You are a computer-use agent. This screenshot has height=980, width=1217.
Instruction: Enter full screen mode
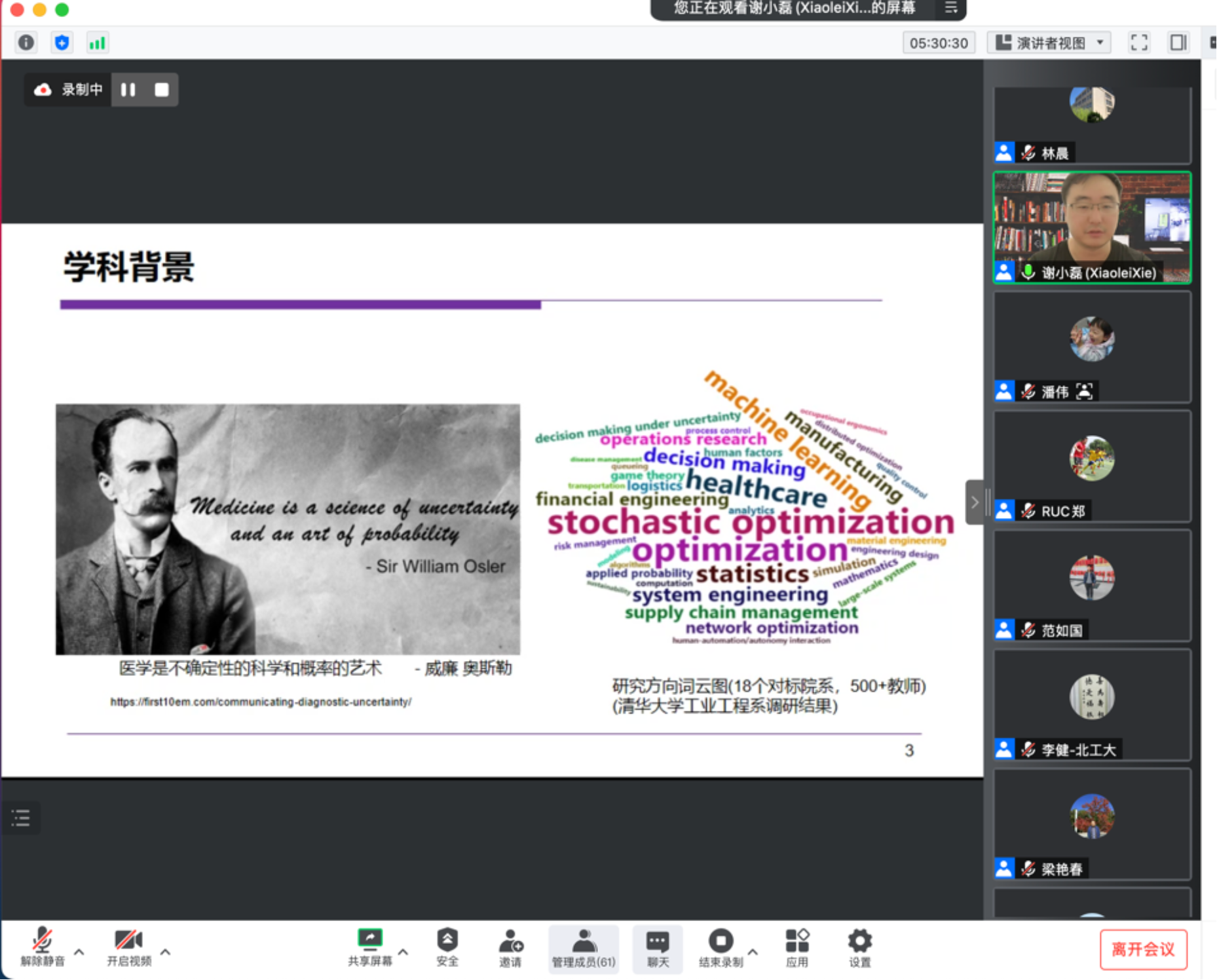coord(1138,43)
